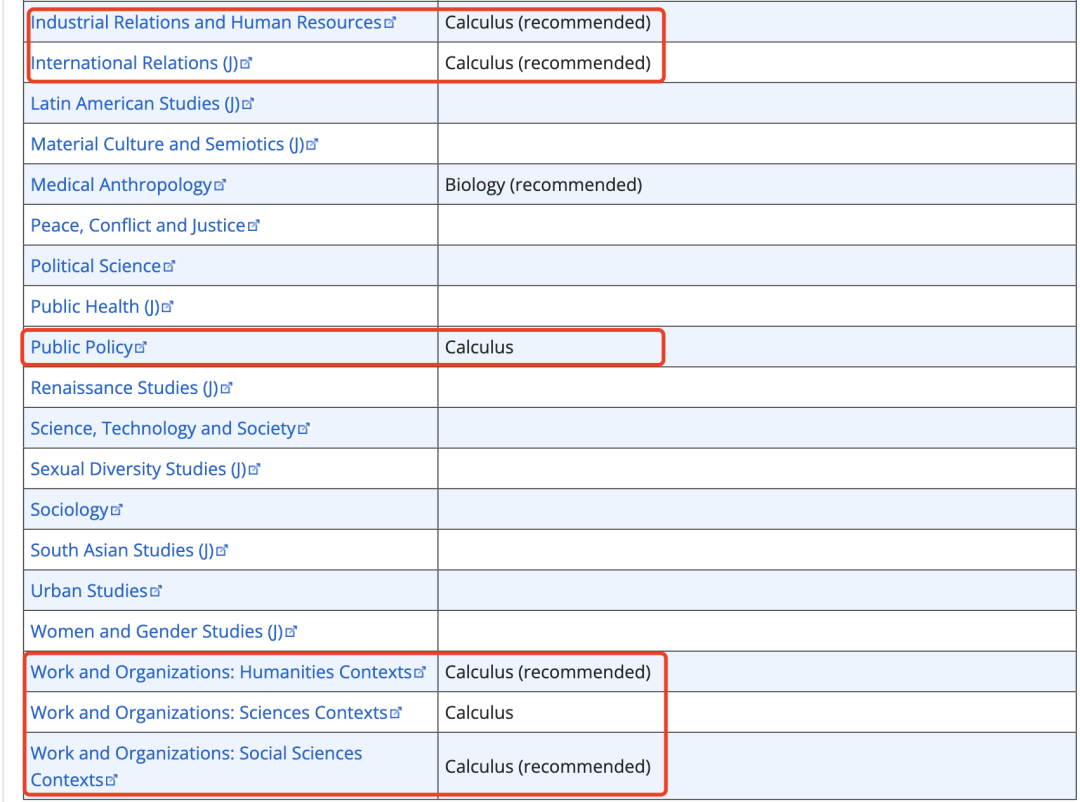Open Work and Organizations: Humanities Contexts link
The width and height of the screenshot is (1080, 802).
coord(220,672)
